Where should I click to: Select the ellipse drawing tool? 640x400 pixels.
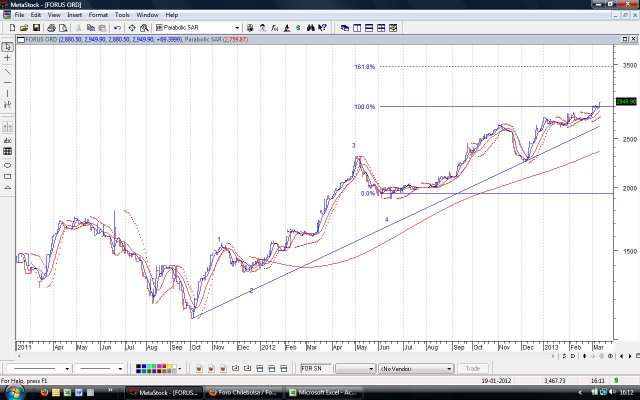pyautogui.click(x=8, y=164)
